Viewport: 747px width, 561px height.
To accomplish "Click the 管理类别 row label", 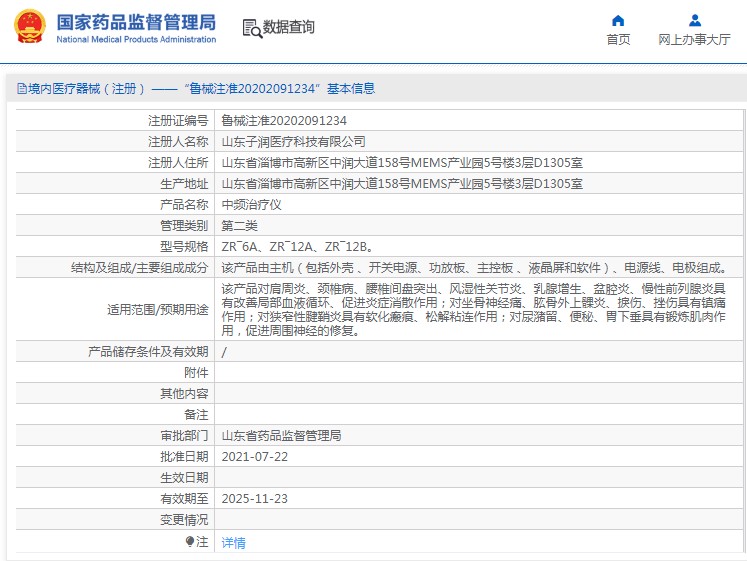I will point(184,226).
